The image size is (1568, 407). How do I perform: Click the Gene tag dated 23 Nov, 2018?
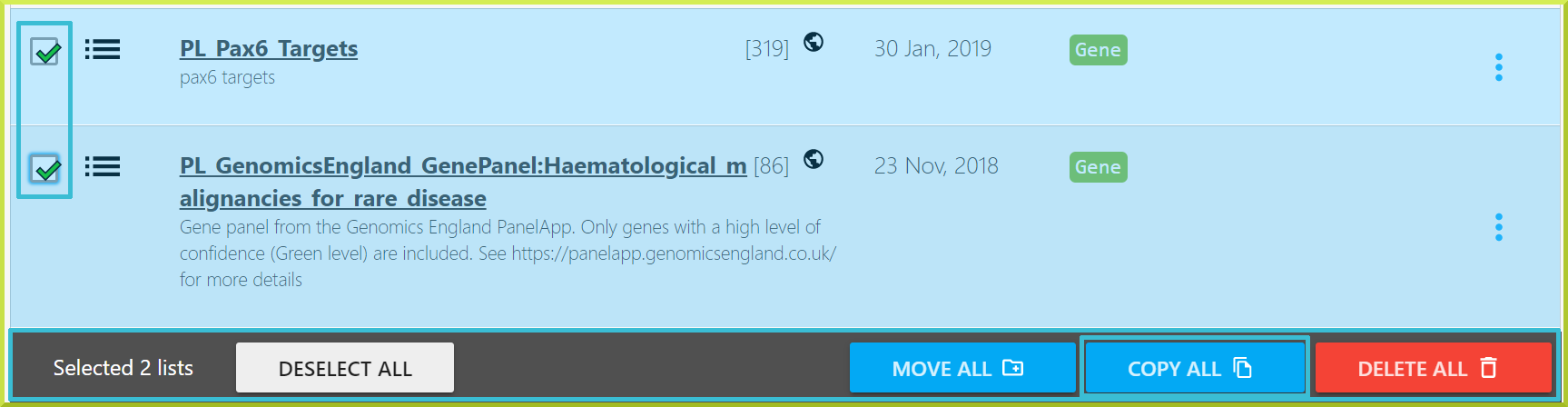[1098, 167]
